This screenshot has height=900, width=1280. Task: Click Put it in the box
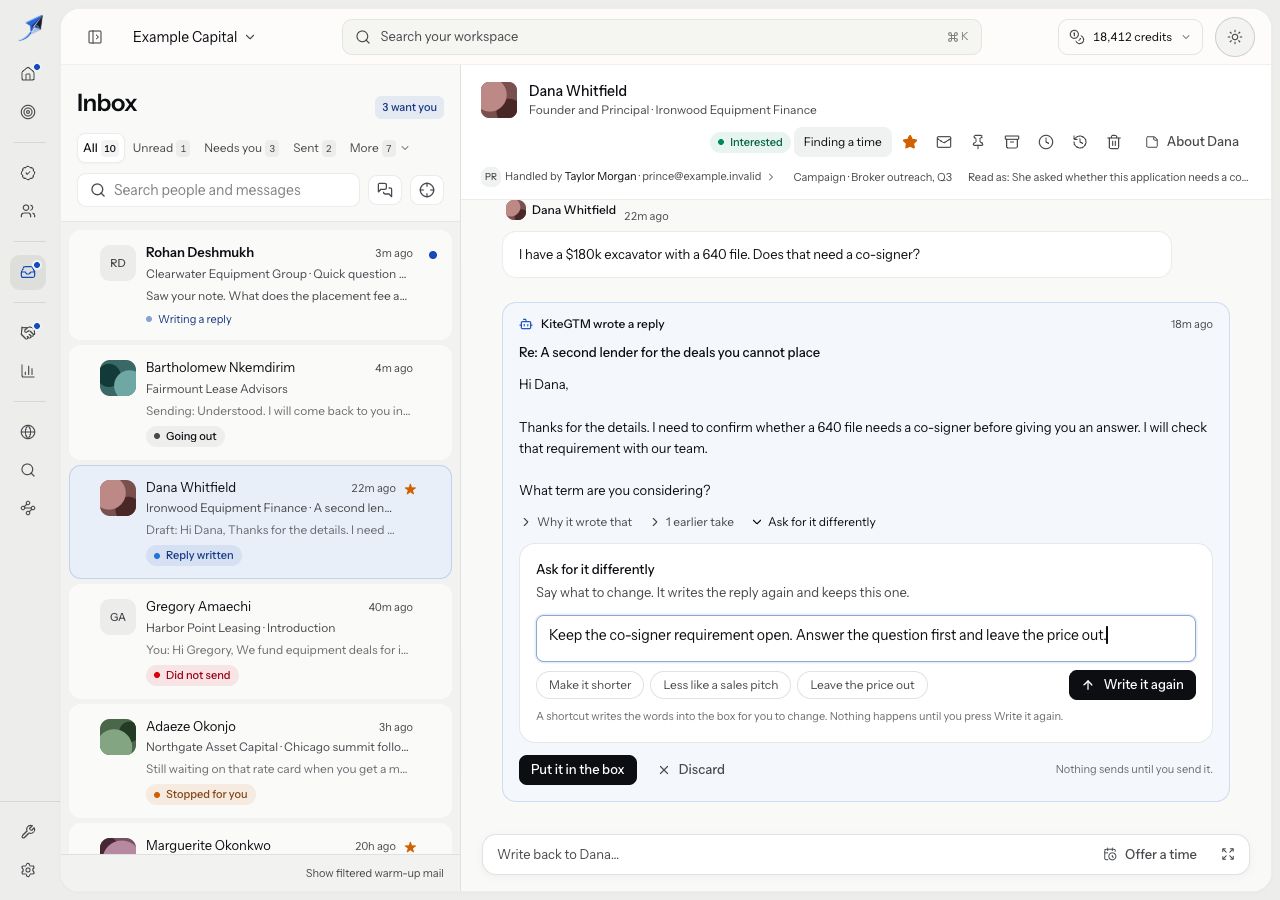click(x=577, y=769)
